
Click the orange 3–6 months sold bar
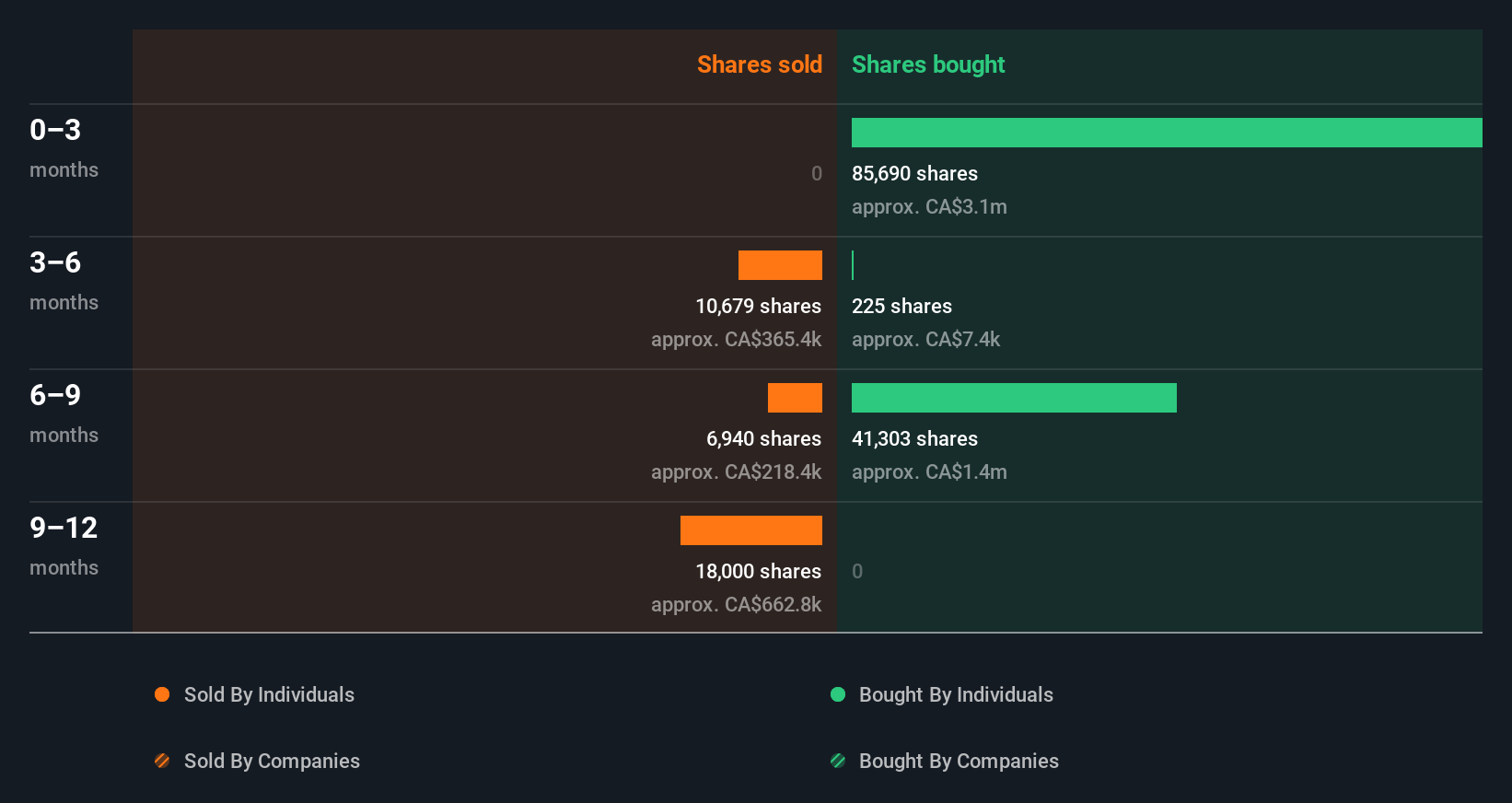click(x=780, y=265)
